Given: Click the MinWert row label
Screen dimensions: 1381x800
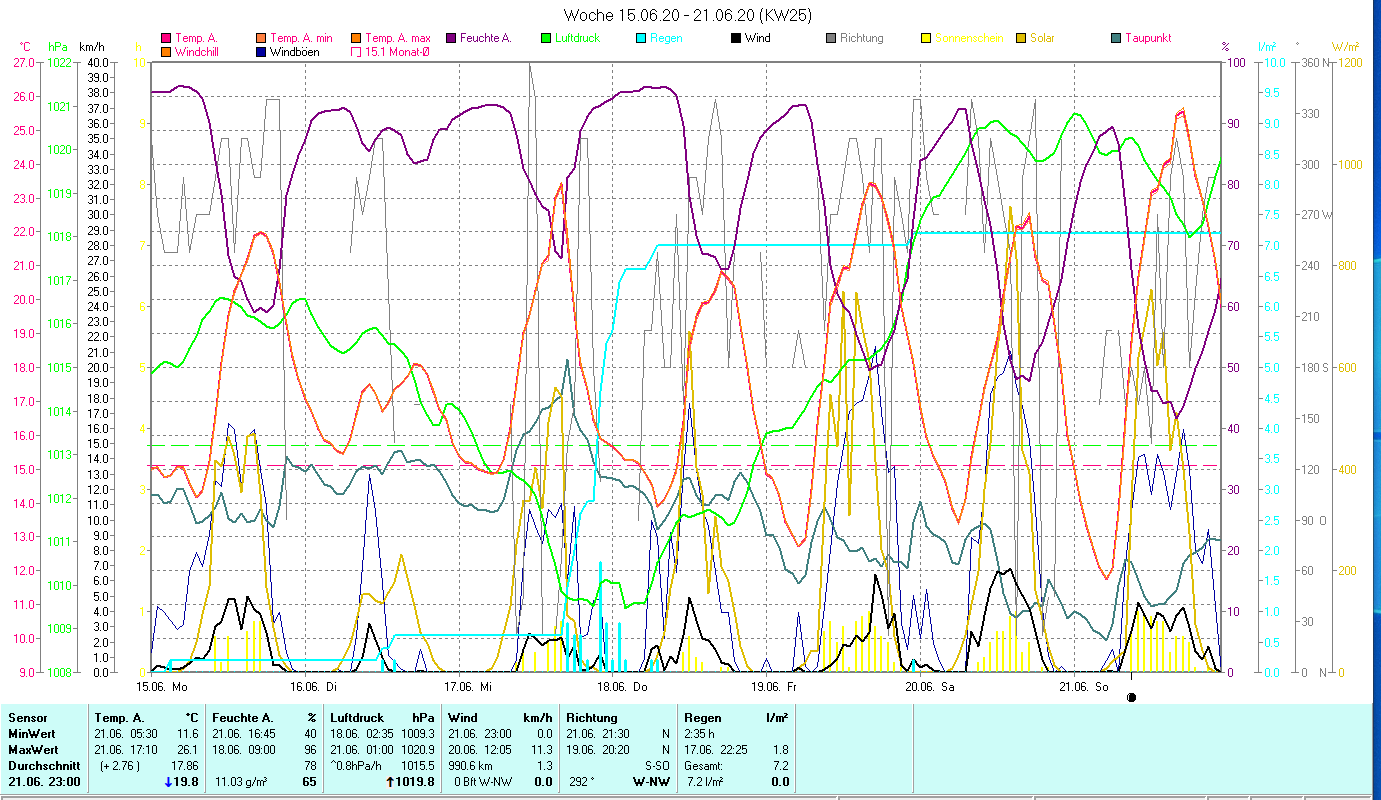Looking at the screenshot, I should coord(32,734).
